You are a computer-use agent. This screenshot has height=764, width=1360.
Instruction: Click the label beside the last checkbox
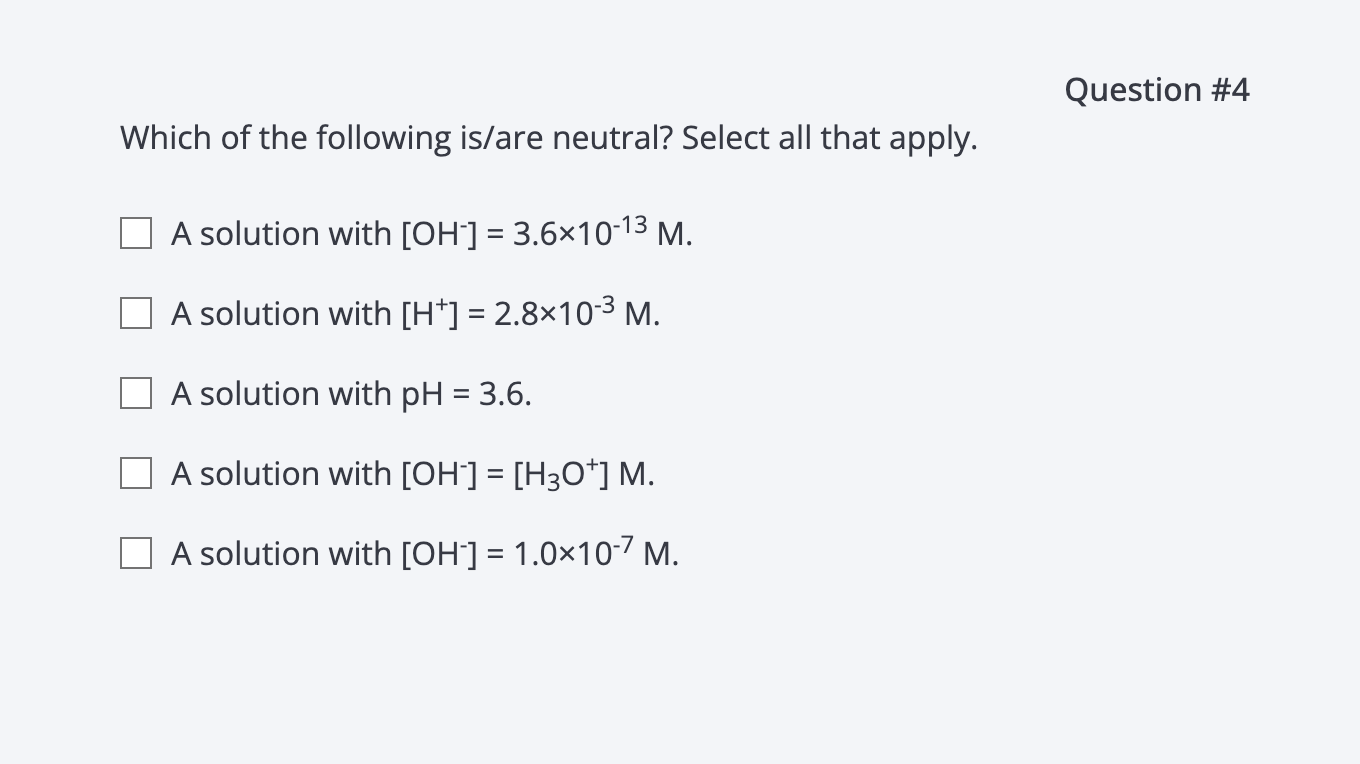coord(423,553)
